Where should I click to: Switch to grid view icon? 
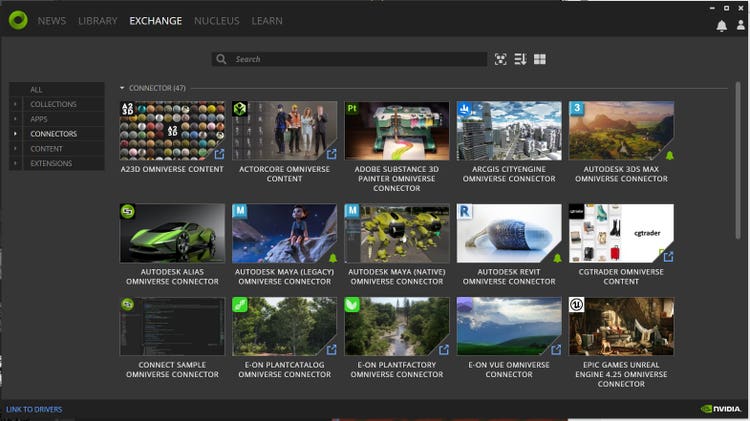540,59
